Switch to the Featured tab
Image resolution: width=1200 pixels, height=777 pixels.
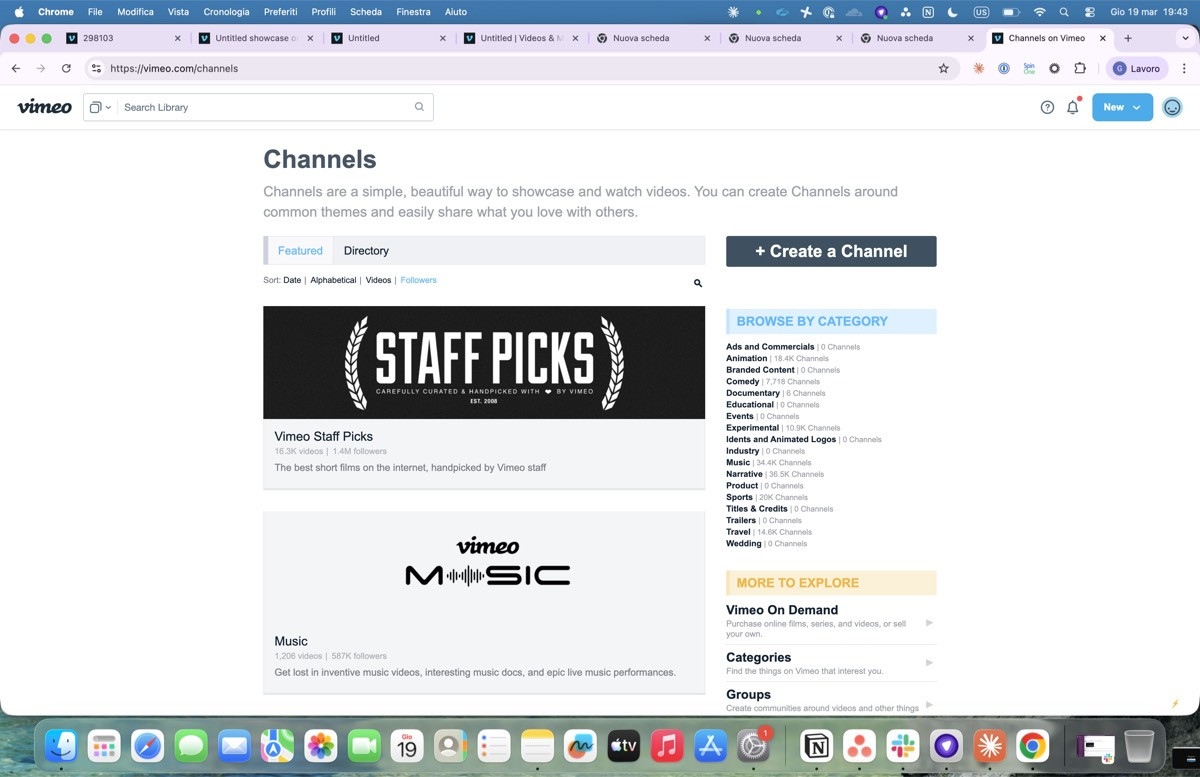click(300, 251)
